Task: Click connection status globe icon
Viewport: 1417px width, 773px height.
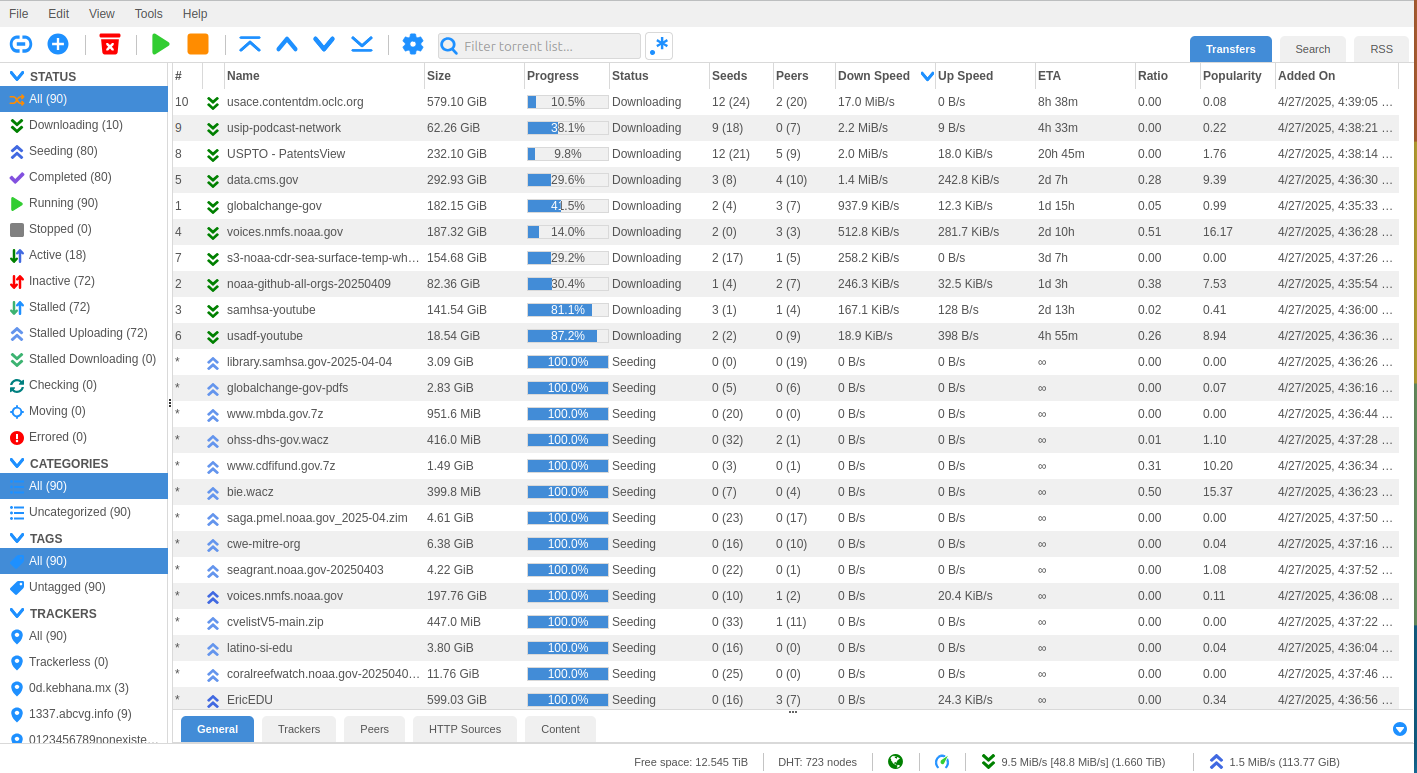Action: [x=896, y=762]
